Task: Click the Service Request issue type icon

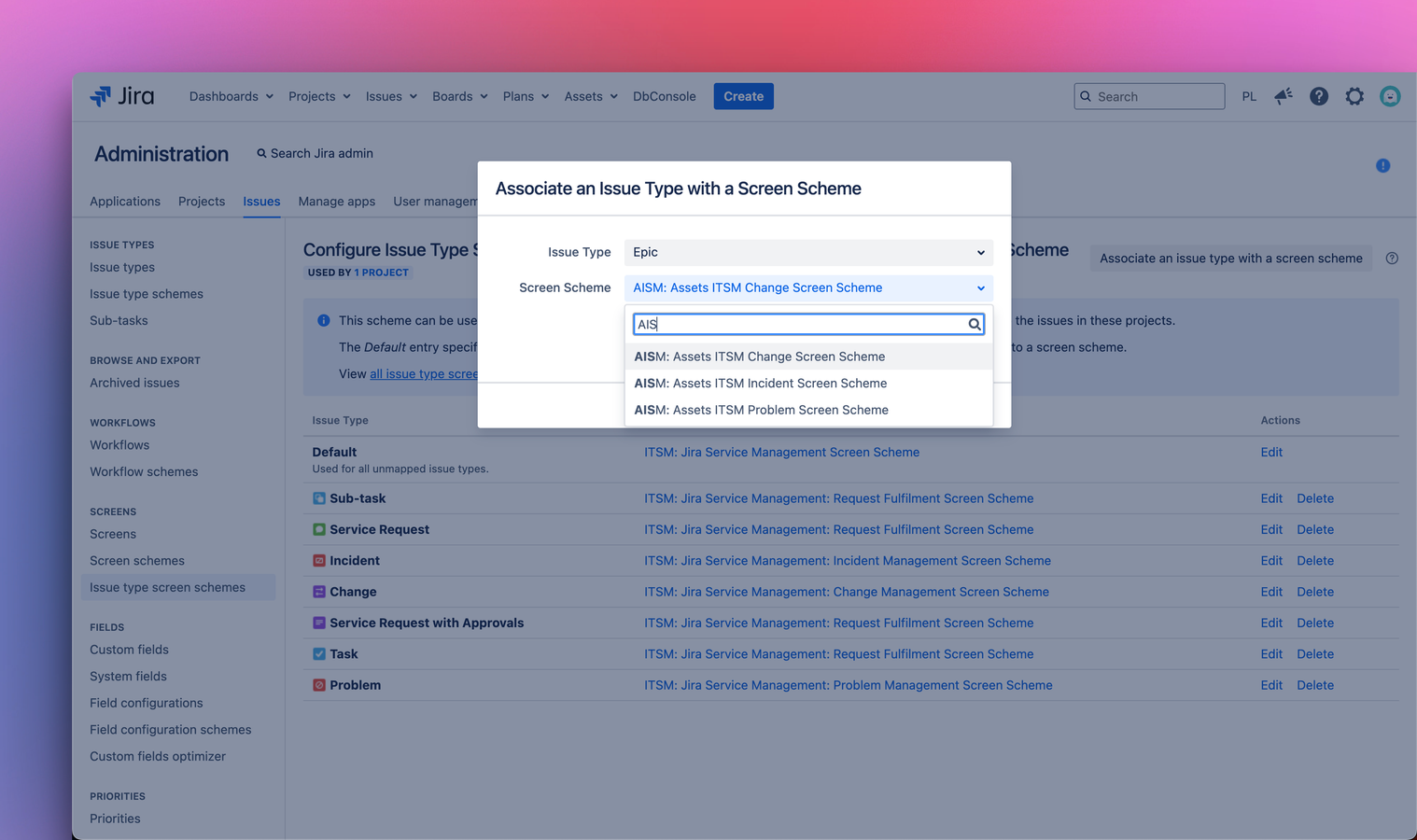Action: pyautogui.click(x=319, y=529)
